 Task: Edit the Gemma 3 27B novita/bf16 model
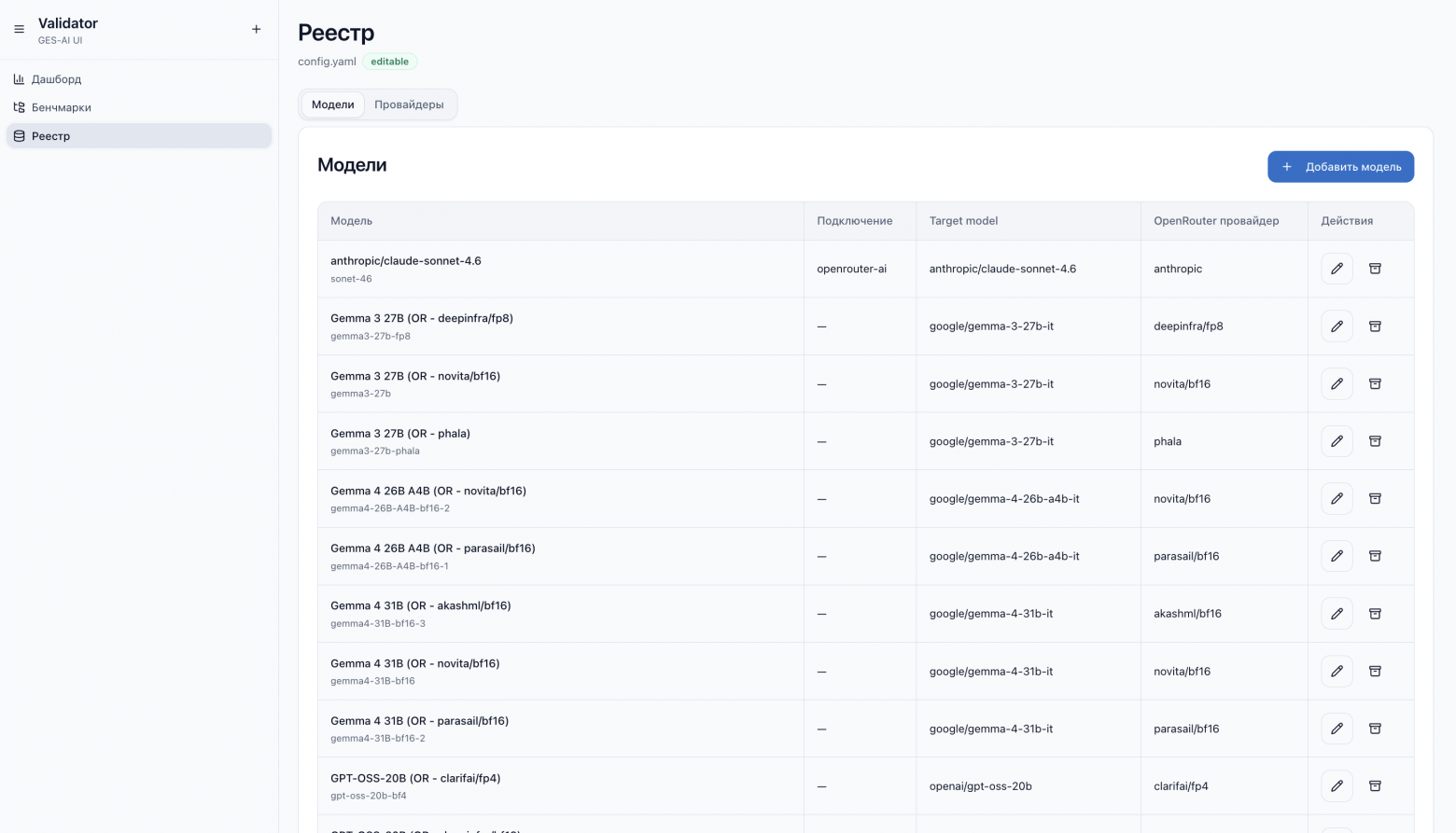[x=1337, y=384]
